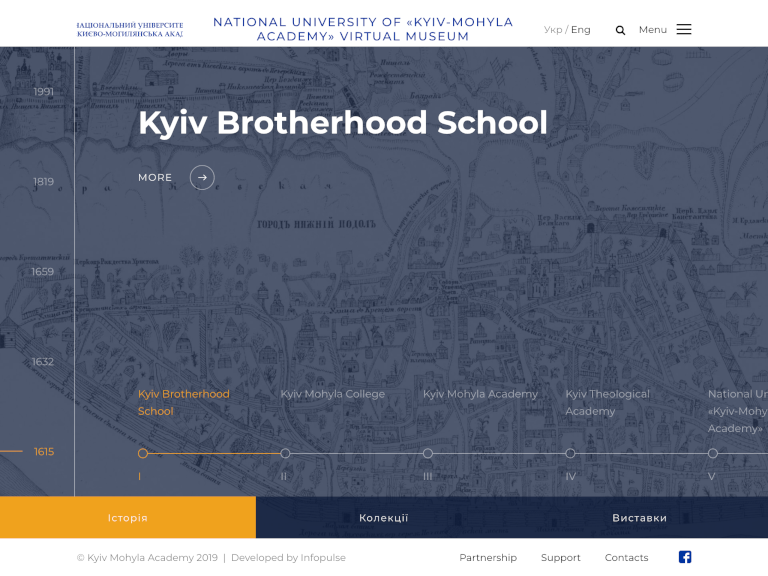
Task: Open the Contacts footer link
Action: pos(626,557)
